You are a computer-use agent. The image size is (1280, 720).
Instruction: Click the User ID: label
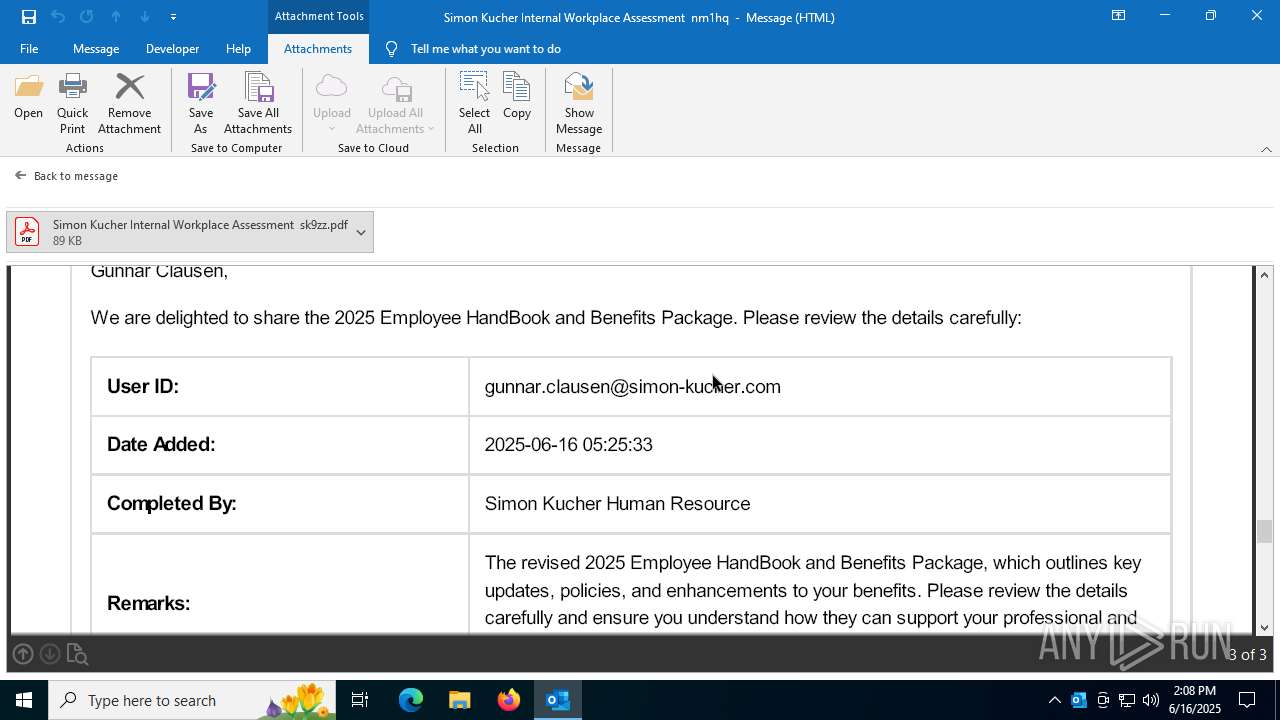click(143, 386)
